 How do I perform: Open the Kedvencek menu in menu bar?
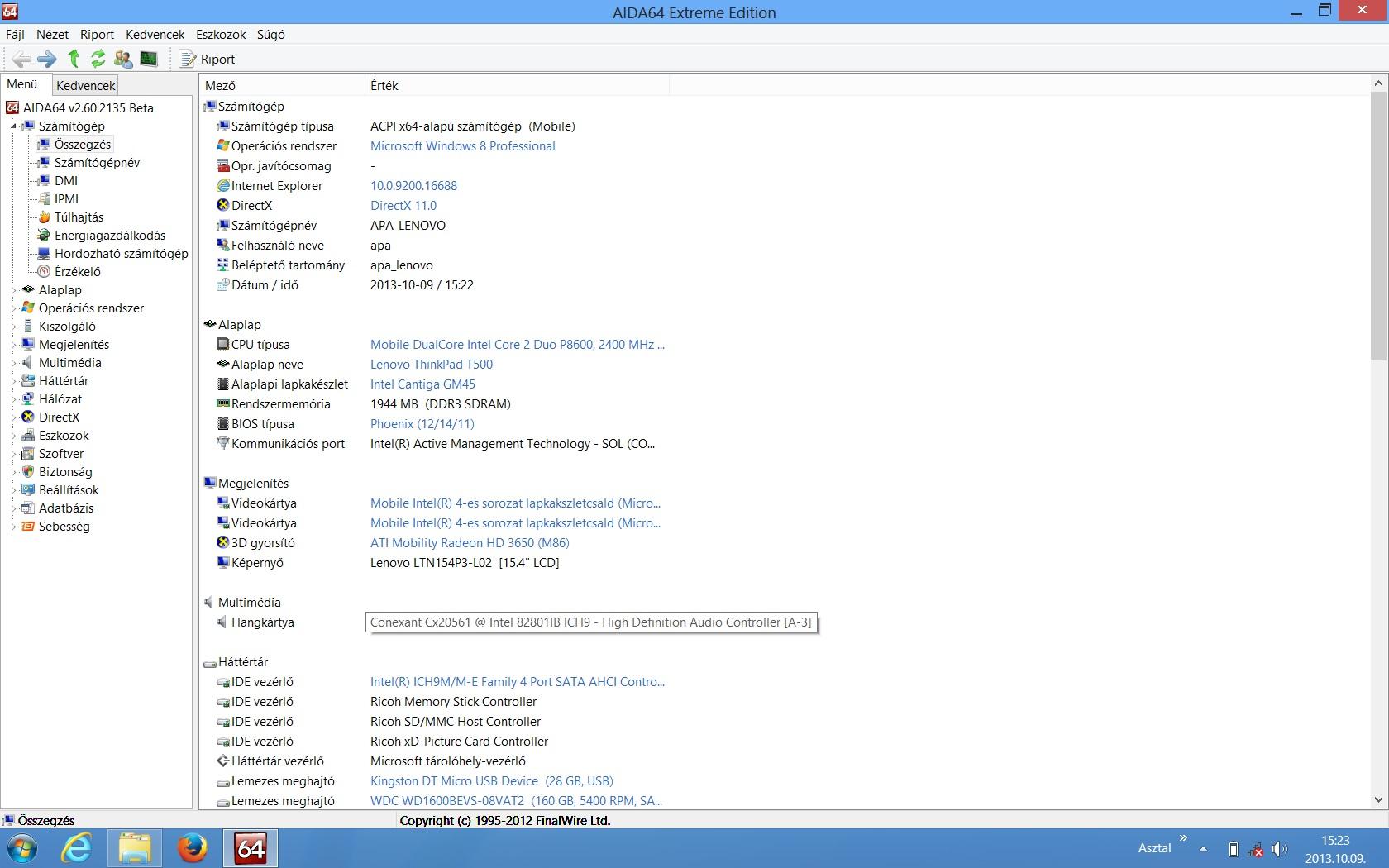155,35
